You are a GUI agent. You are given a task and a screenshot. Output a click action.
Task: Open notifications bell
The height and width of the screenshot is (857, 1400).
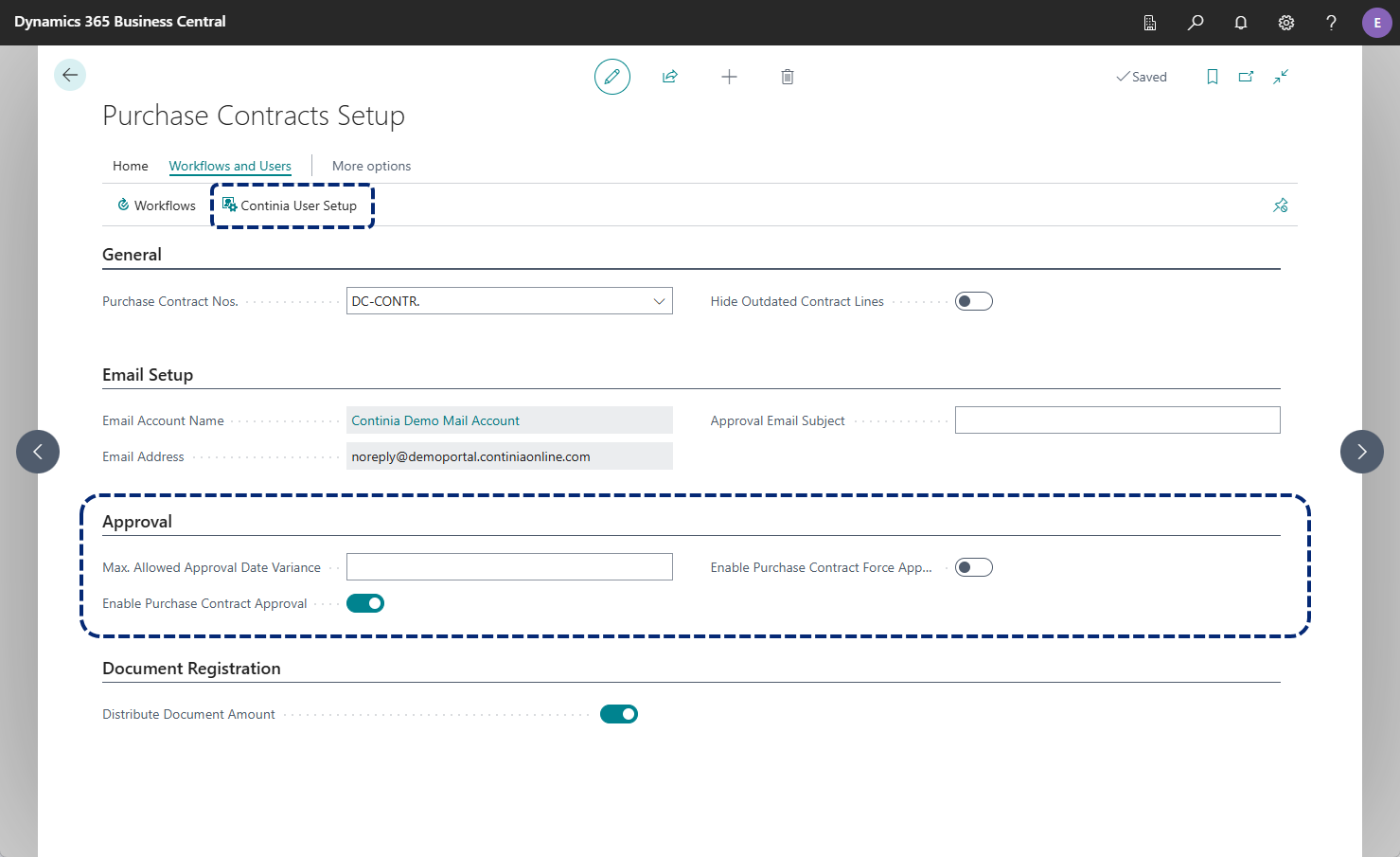point(1241,23)
